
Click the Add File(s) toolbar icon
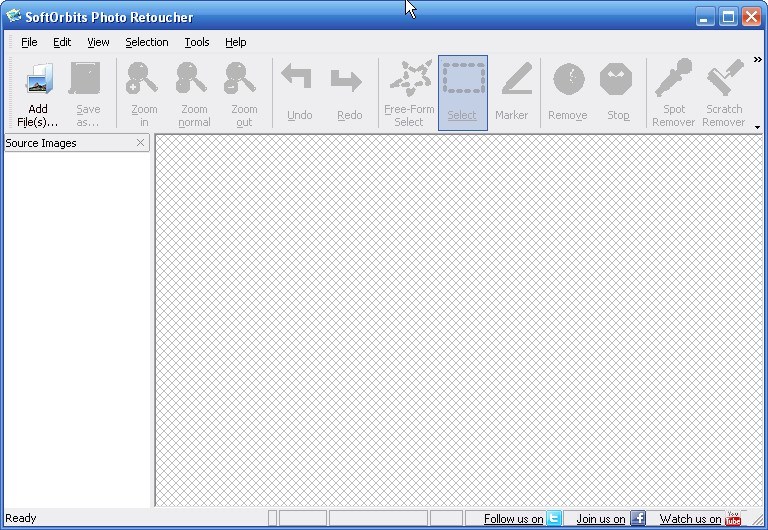point(38,79)
